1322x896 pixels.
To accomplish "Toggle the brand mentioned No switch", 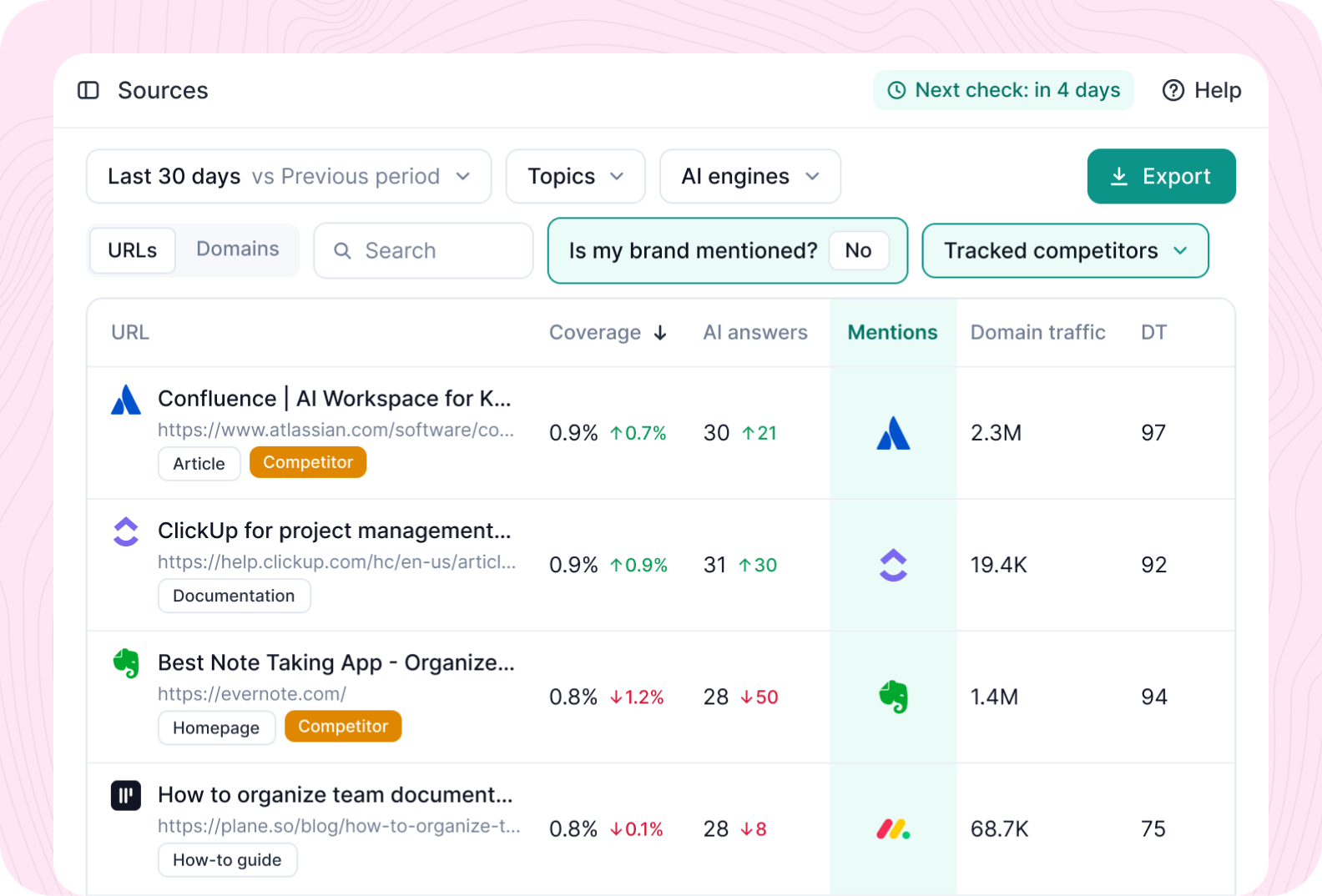I will (858, 250).
